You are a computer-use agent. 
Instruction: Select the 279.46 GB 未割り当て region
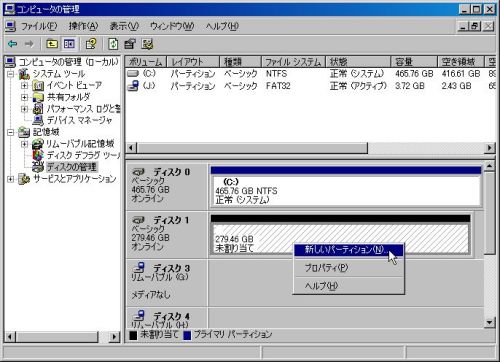pyautogui.click(x=340, y=238)
